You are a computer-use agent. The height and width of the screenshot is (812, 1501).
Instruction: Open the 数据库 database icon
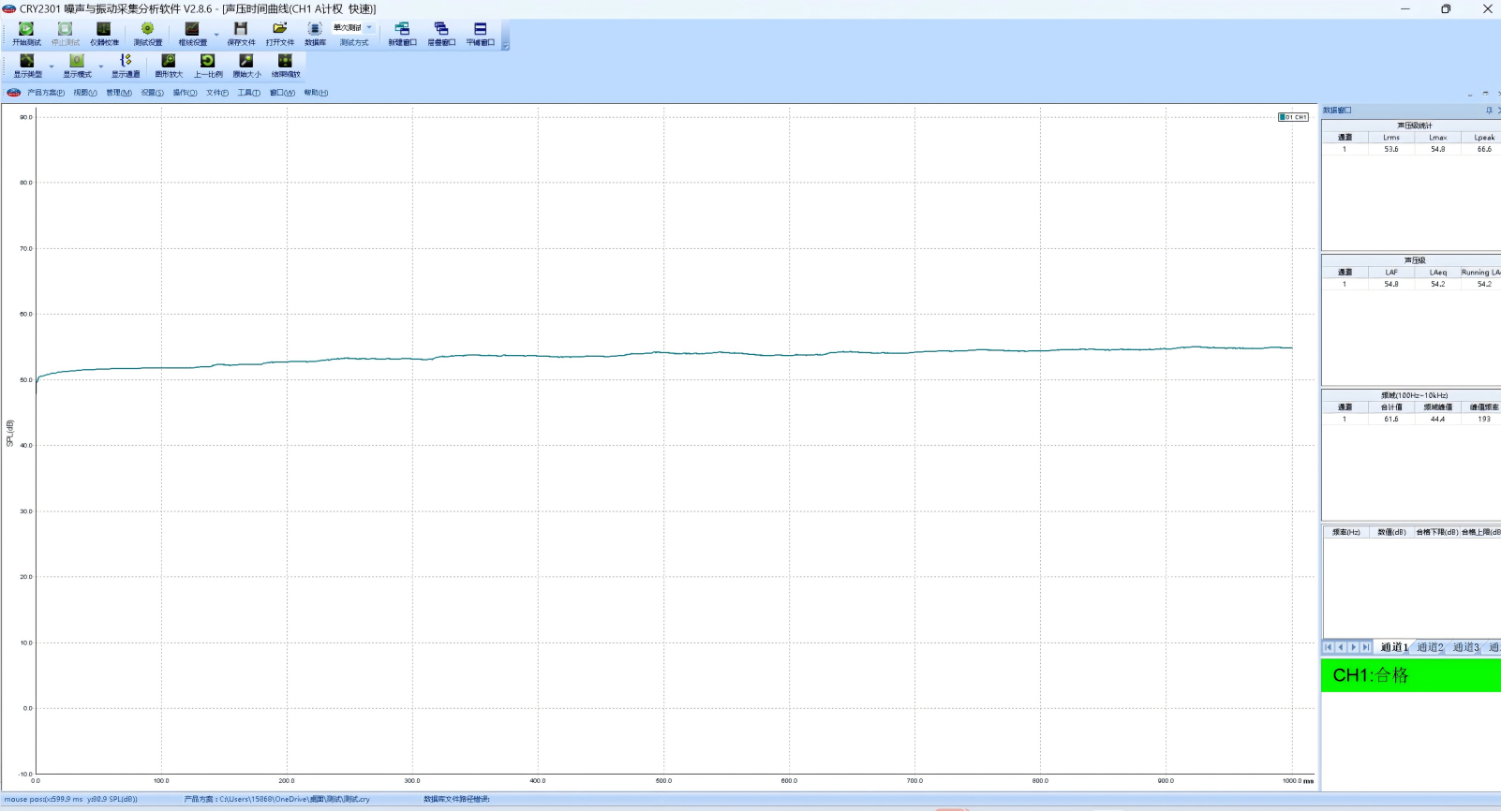click(x=315, y=30)
